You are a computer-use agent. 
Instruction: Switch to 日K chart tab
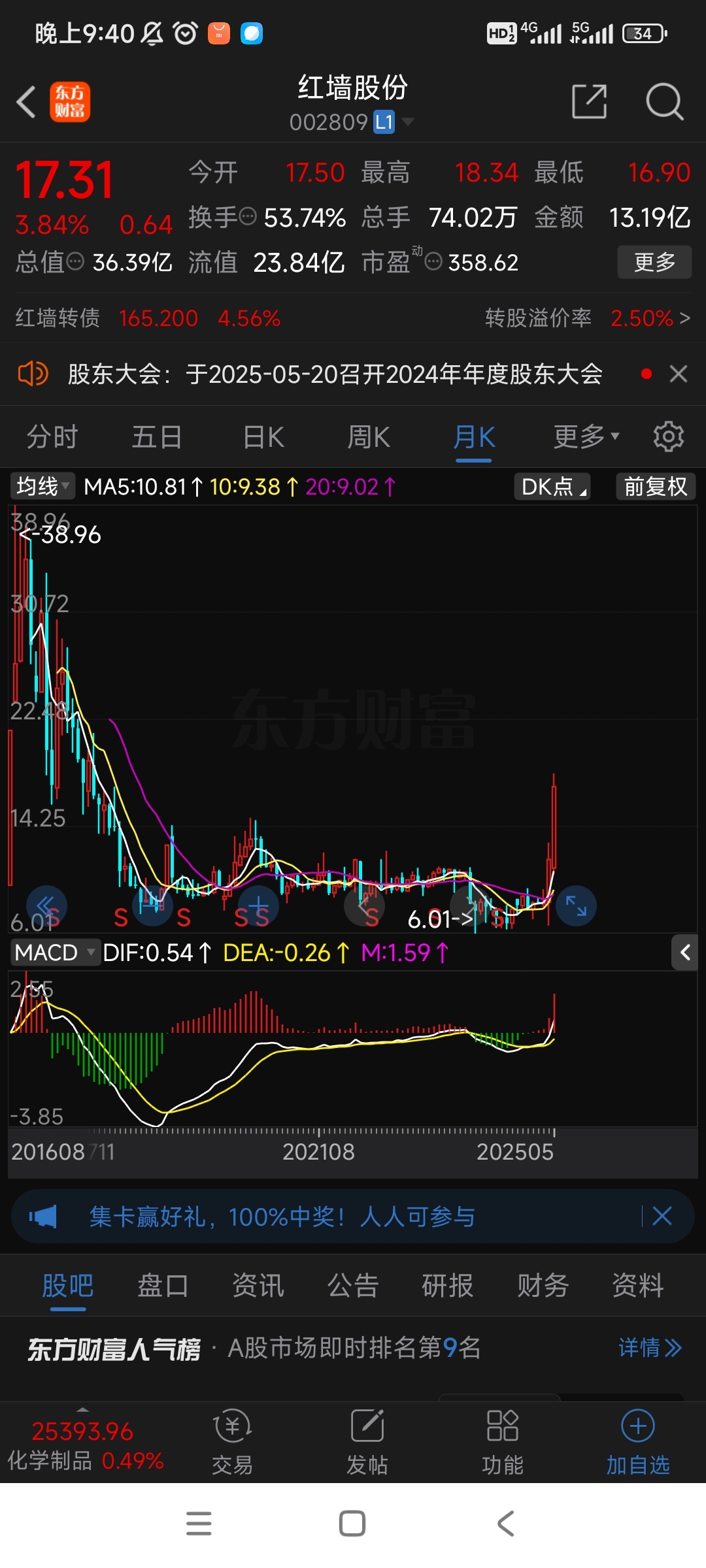263,436
